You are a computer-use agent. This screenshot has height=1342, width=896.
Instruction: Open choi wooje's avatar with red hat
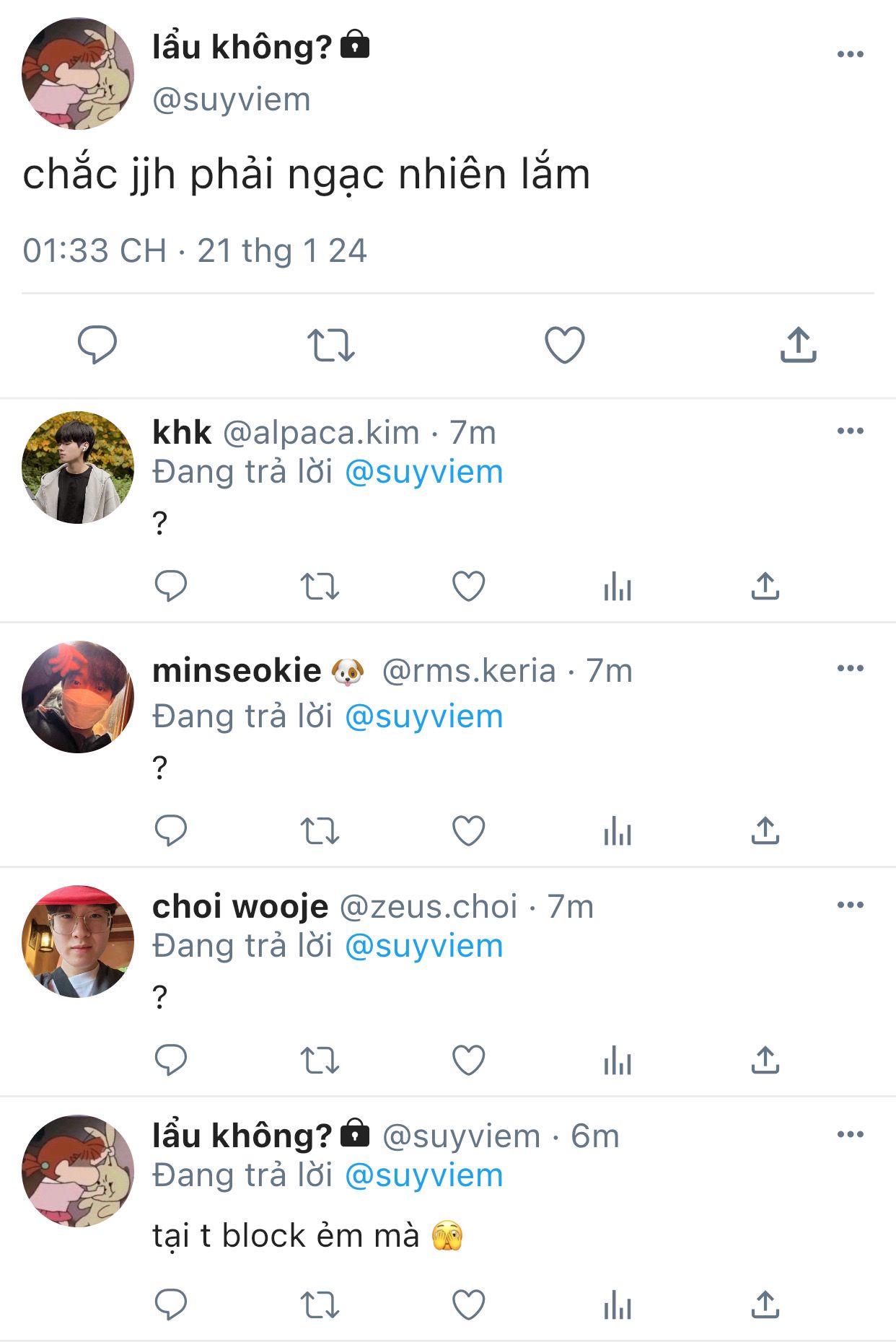click(78, 942)
